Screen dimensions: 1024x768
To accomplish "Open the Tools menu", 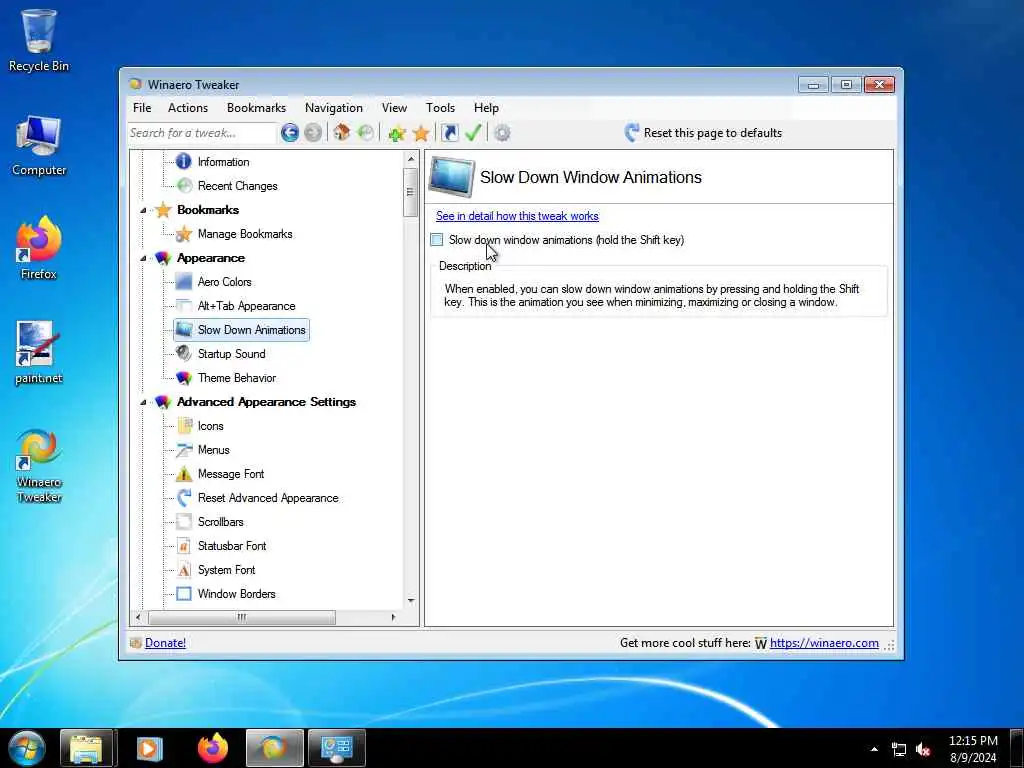I will tap(440, 108).
